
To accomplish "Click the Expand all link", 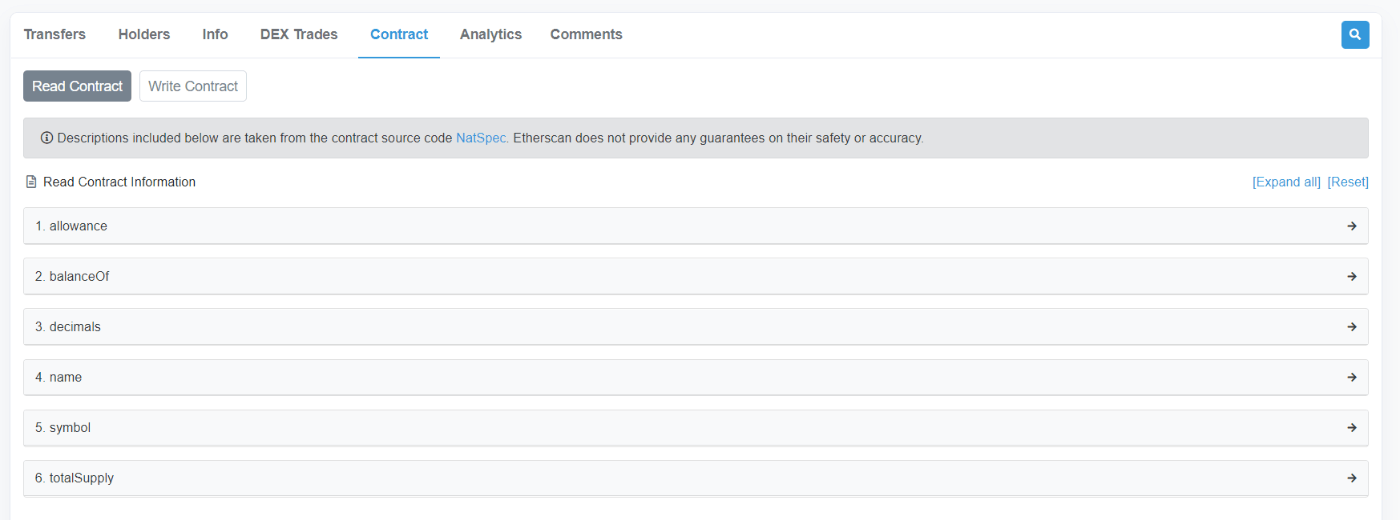I will 1286,182.
